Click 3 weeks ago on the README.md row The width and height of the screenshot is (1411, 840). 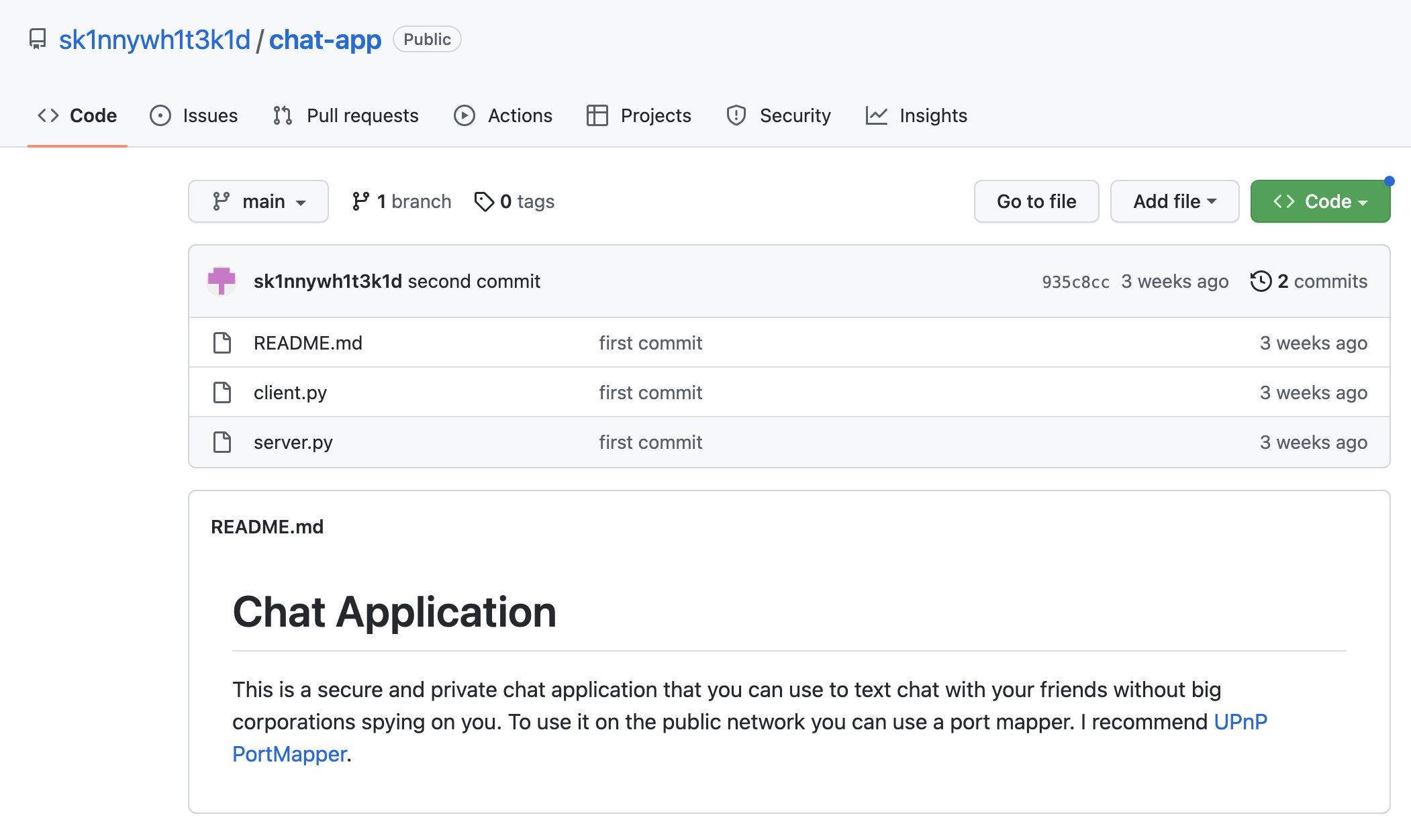(1314, 343)
